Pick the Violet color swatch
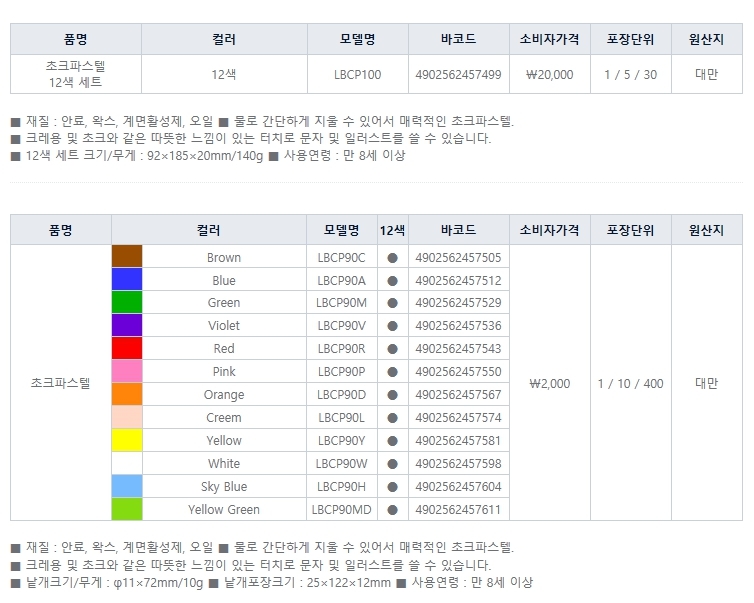Viewport: 754px width, 603px height. click(127, 326)
